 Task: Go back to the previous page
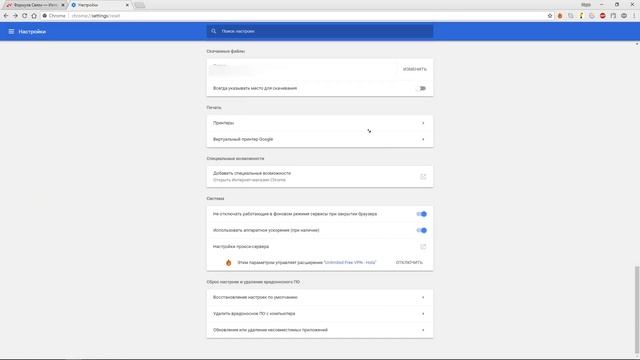click(x=6, y=16)
